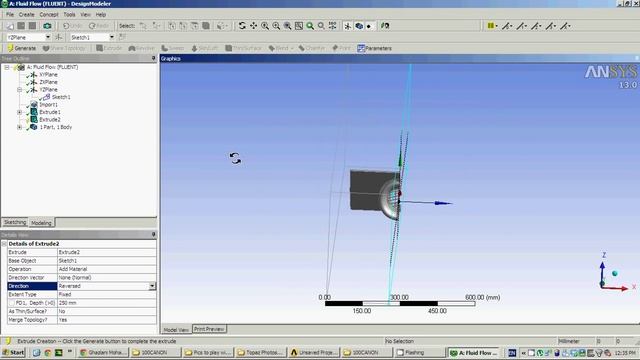Image resolution: width=640 pixels, height=360 pixels.
Task: Pin the Tree Outline panel
Action: (153, 58)
